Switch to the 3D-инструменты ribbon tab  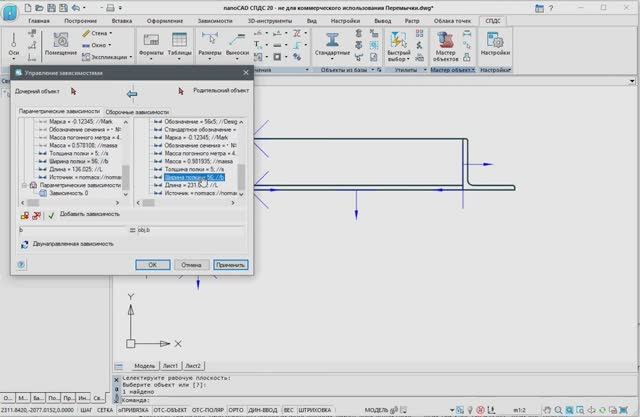tap(270, 20)
